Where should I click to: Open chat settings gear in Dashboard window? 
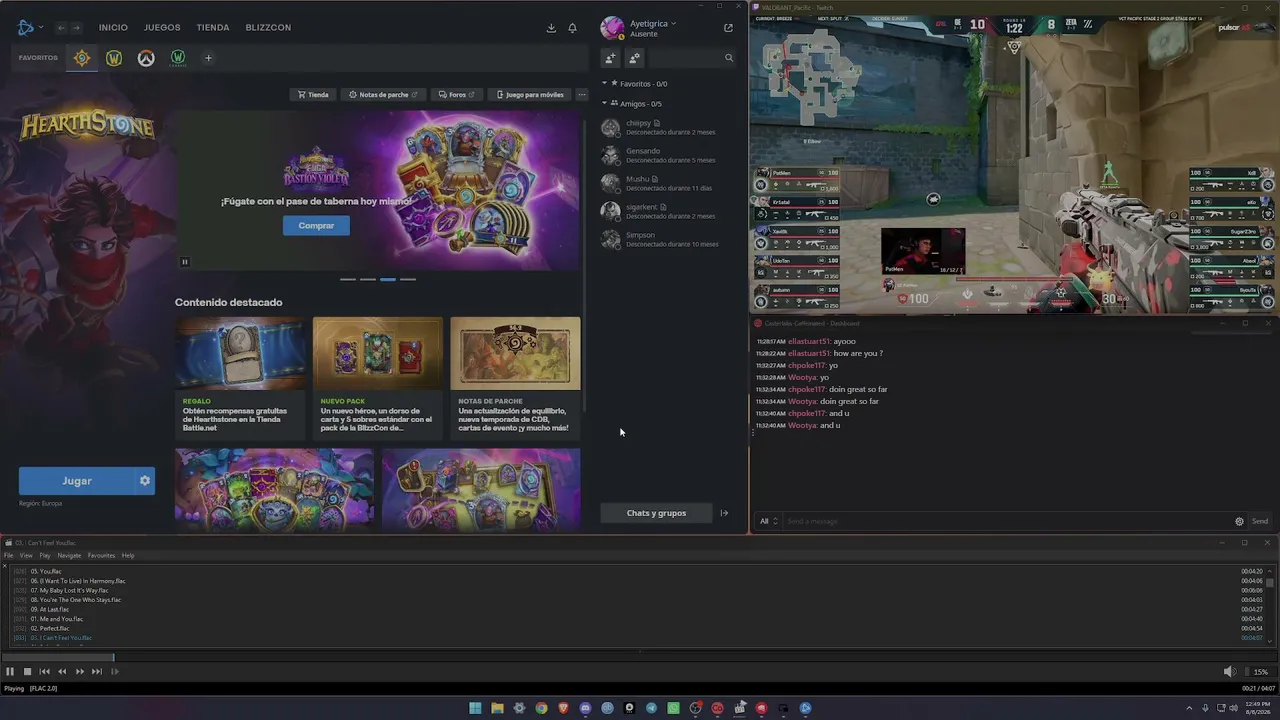click(1239, 521)
